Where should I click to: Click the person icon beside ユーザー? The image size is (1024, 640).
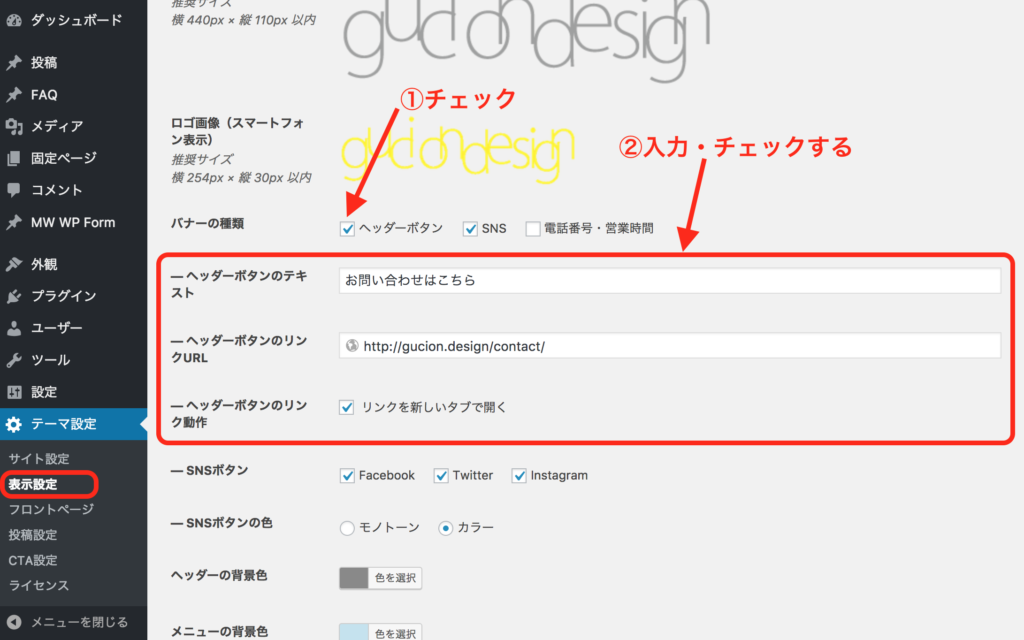[x=14, y=328]
